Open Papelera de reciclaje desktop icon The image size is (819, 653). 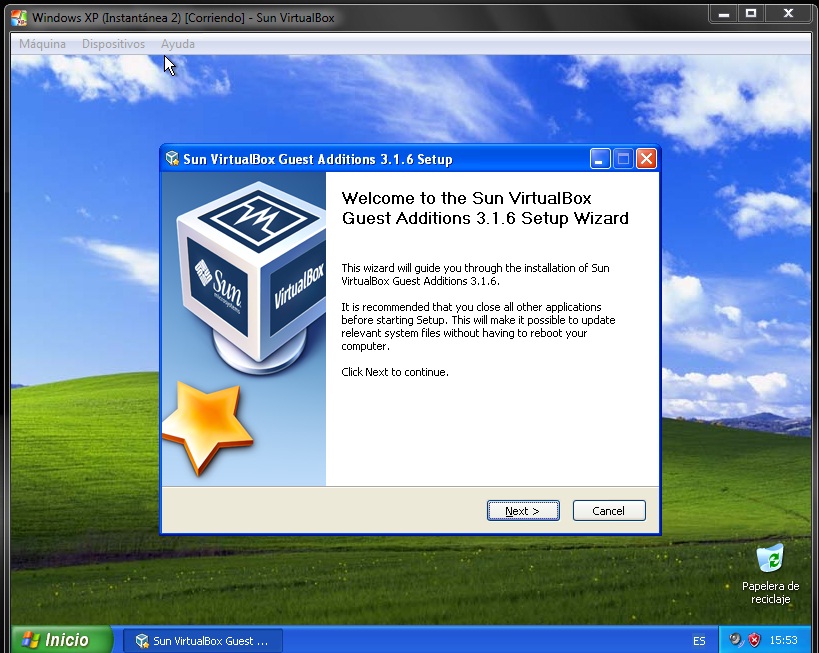[770, 574]
